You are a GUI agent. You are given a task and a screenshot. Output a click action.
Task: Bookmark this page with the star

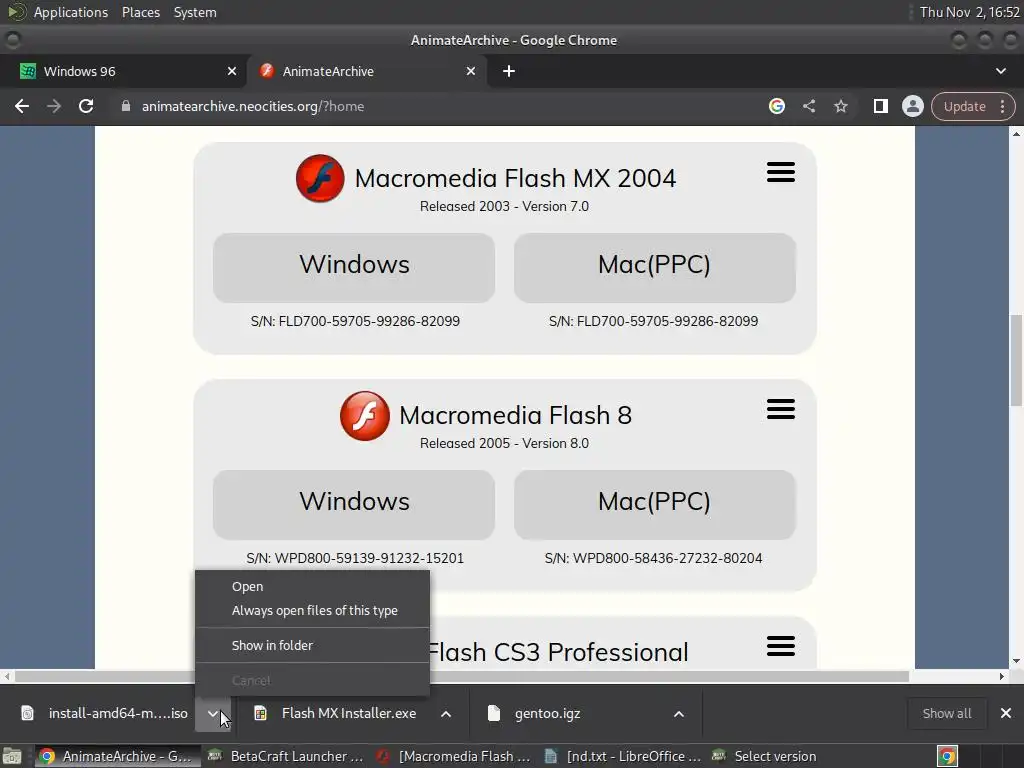coord(840,106)
